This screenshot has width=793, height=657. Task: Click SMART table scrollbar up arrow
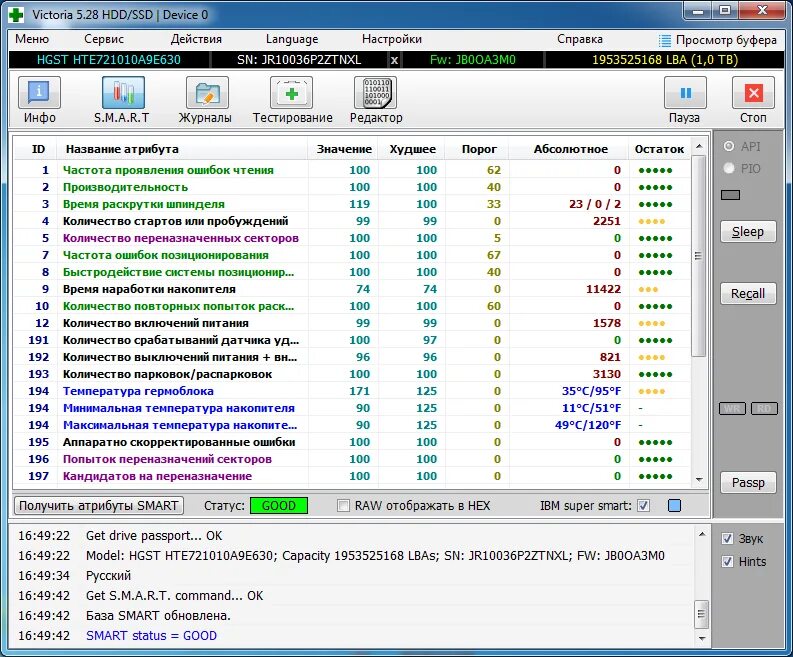699,147
